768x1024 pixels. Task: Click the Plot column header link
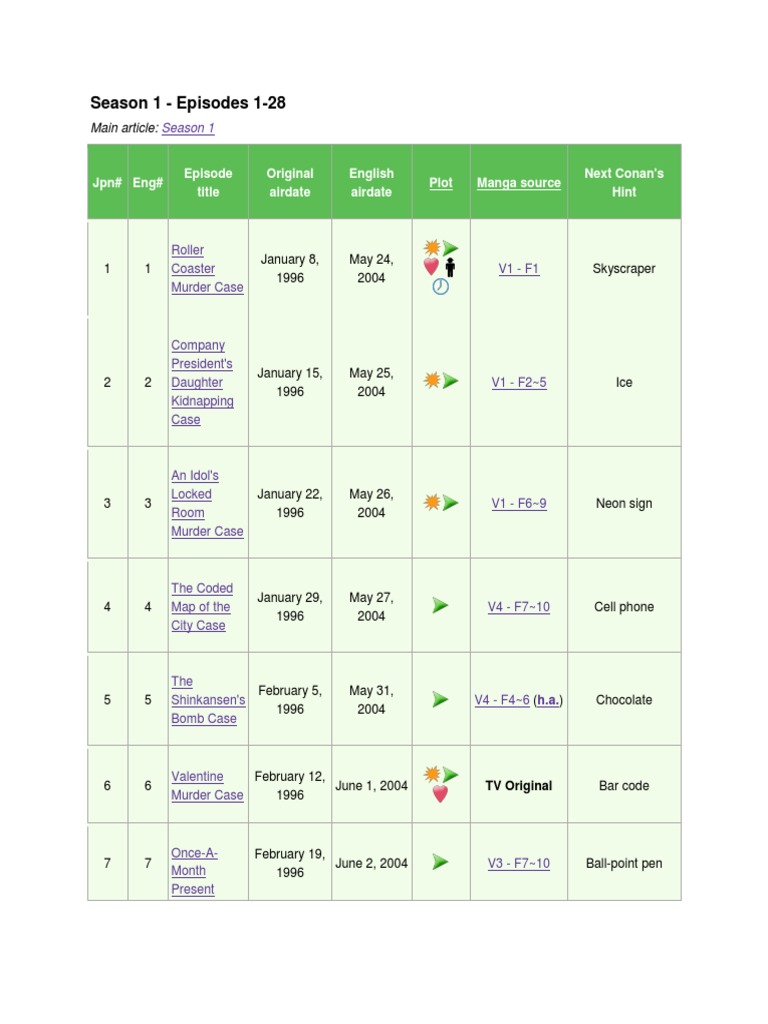(441, 183)
